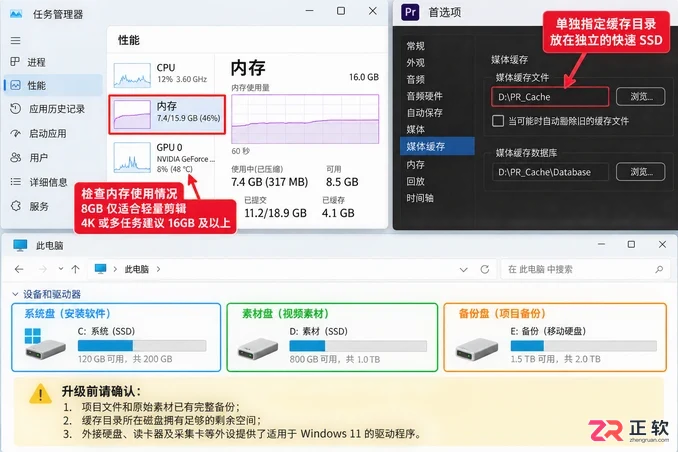Screen dimensions: 678x452
Task: Click the search magnifier icon in explorer
Action: pos(659,269)
